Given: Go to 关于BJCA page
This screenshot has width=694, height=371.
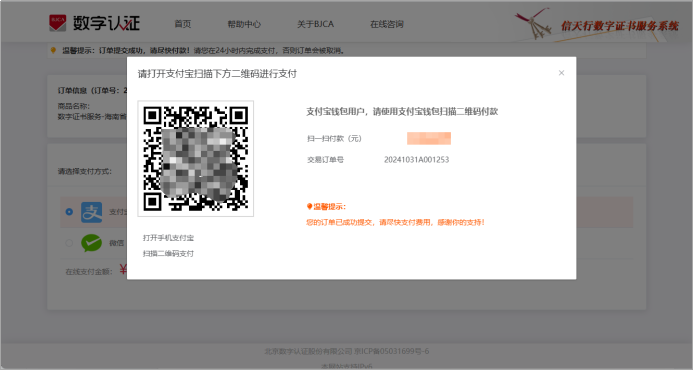Looking at the screenshot, I should coord(315,24).
